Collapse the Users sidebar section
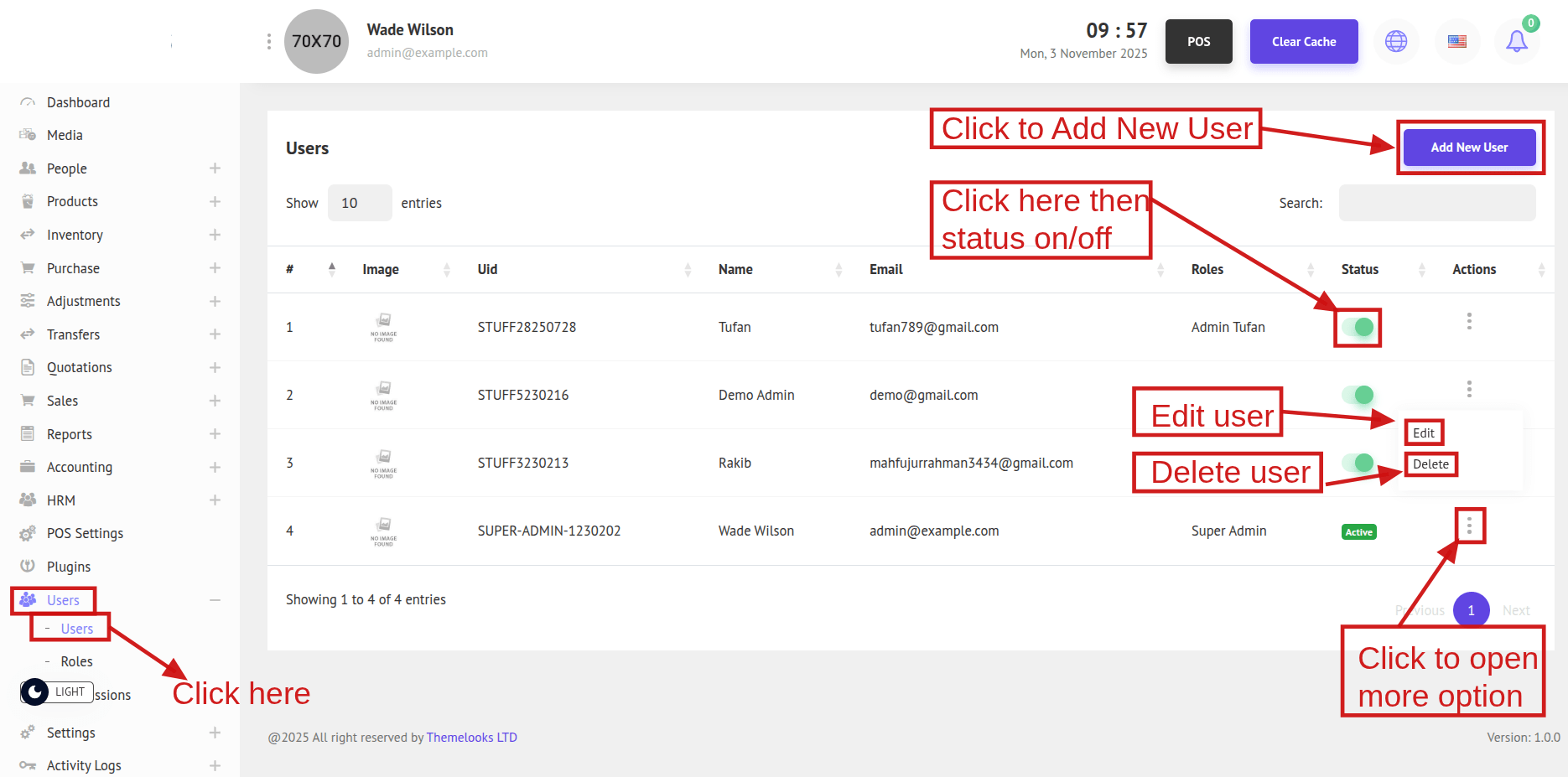This screenshot has width=1568, height=777. [215, 600]
